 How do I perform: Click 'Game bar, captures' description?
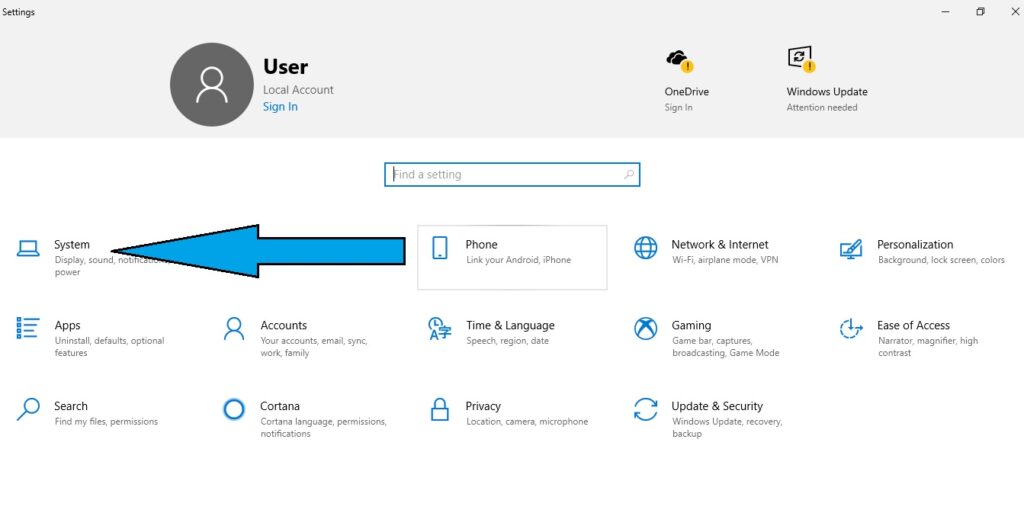[726, 347]
